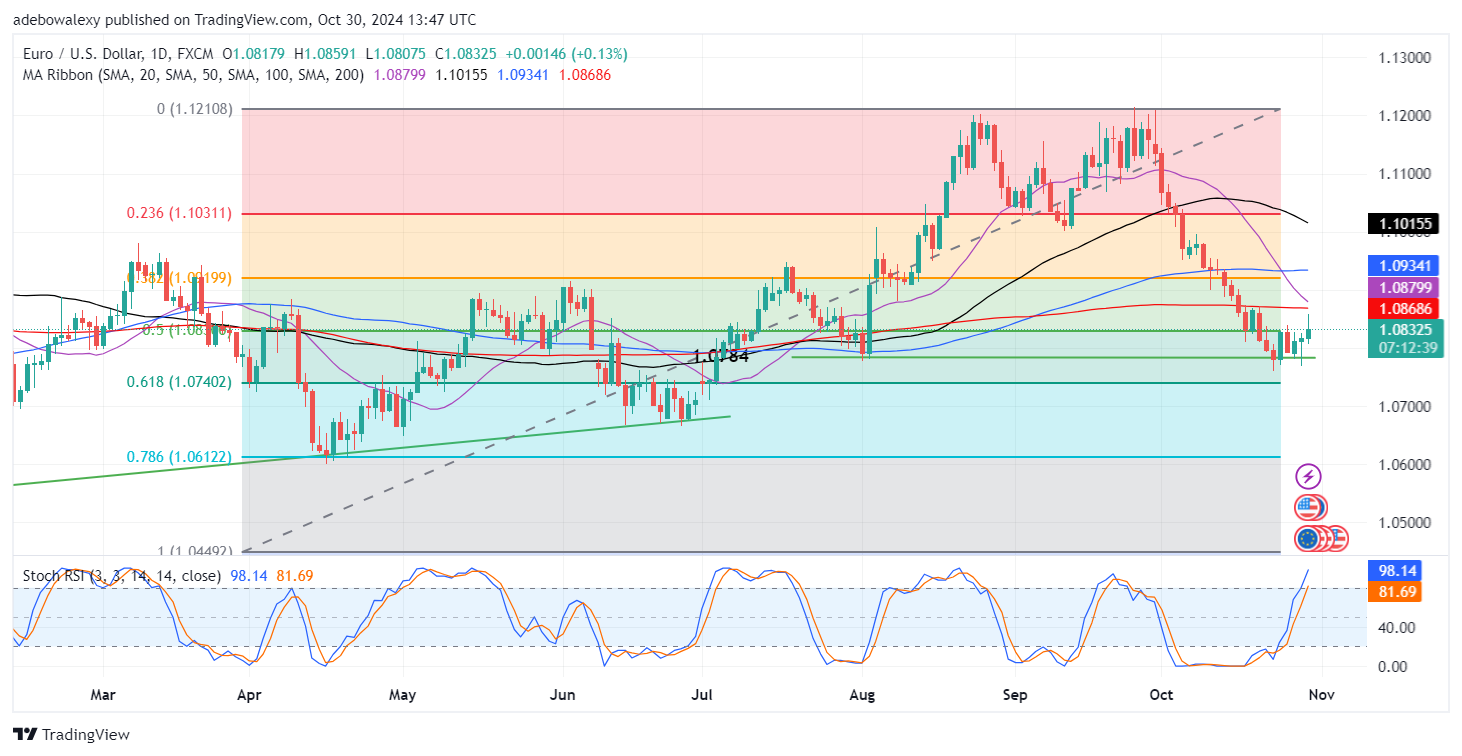Click the adebowalexy published on TradingView.com header text

246,20
